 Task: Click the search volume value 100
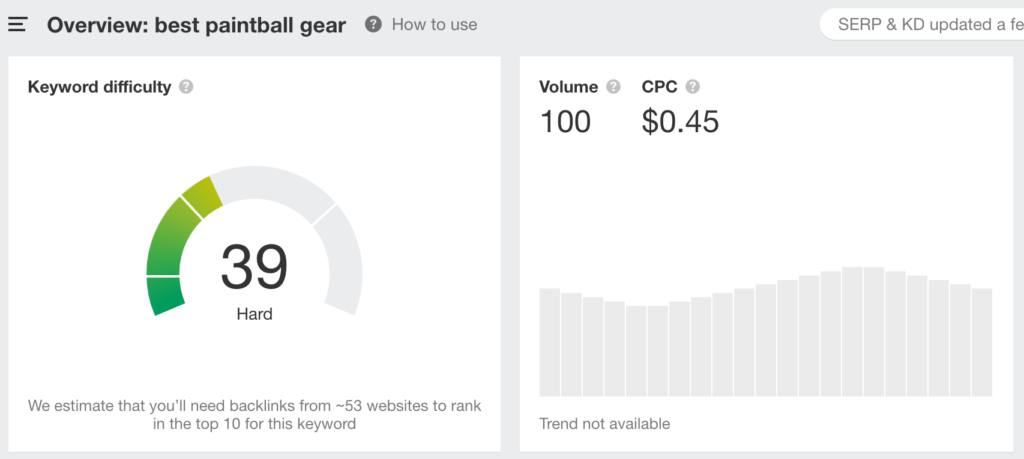[x=565, y=122]
